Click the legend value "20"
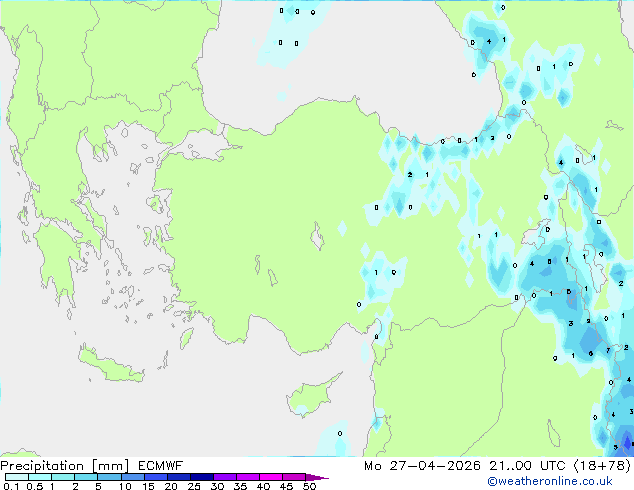Image resolution: width=634 pixels, height=490 pixels. click(x=171, y=486)
